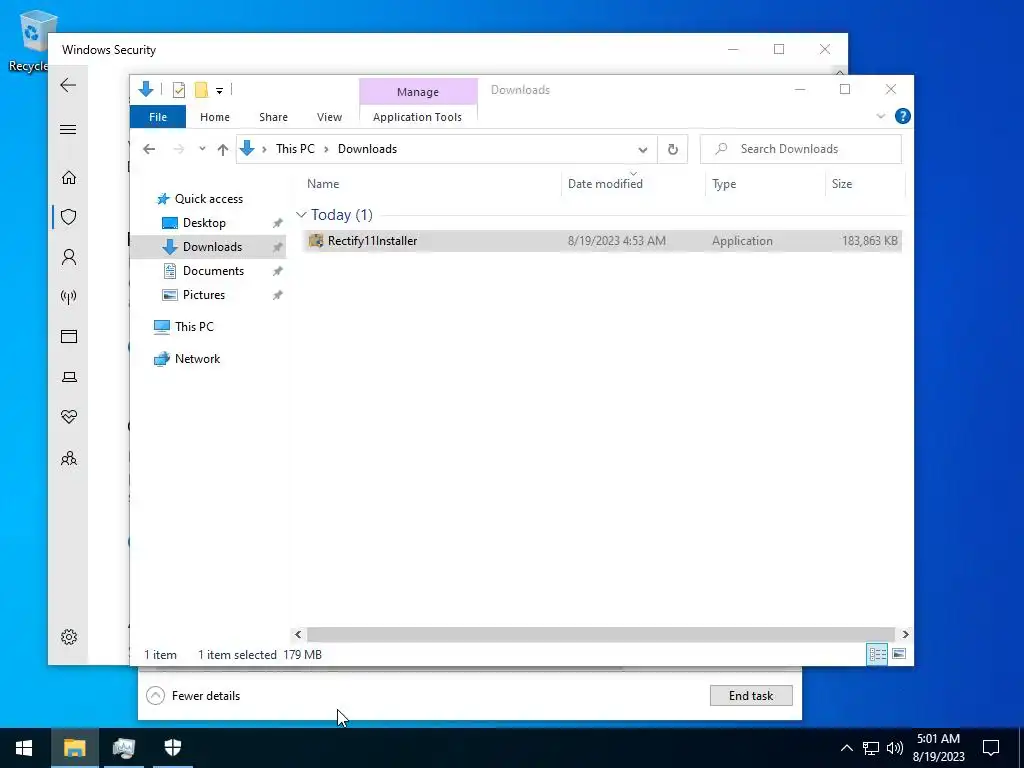Image resolution: width=1024 pixels, height=768 pixels.
Task: Select Rectify11Installer file
Action: click(601, 241)
